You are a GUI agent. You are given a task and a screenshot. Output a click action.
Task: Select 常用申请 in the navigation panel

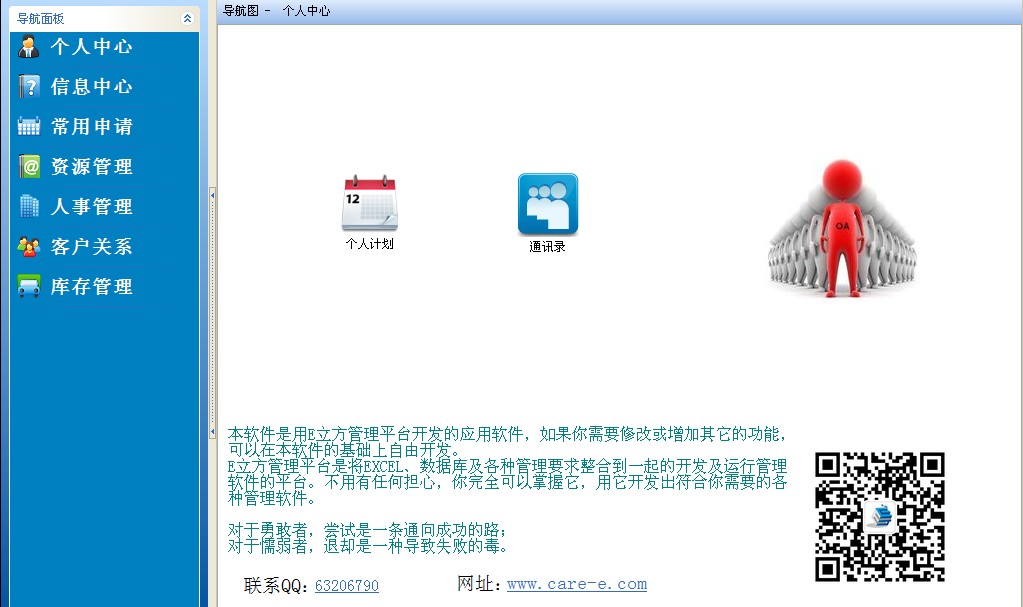point(91,126)
